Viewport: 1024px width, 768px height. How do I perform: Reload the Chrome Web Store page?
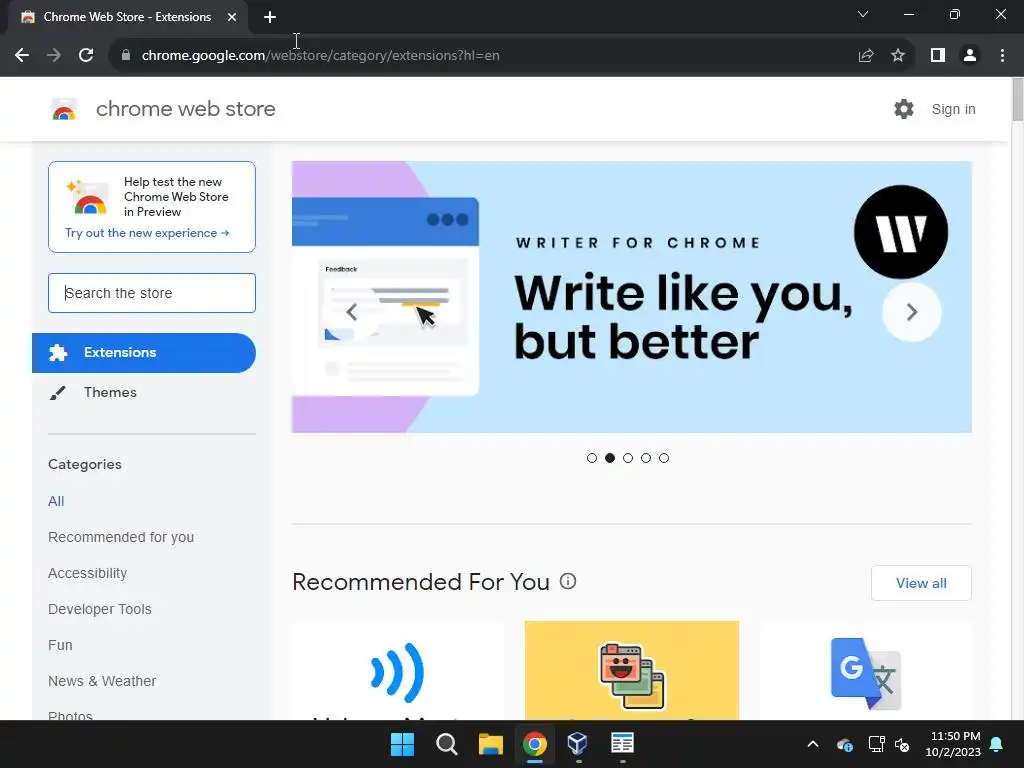pyautogui.click(x=86, y=56)
